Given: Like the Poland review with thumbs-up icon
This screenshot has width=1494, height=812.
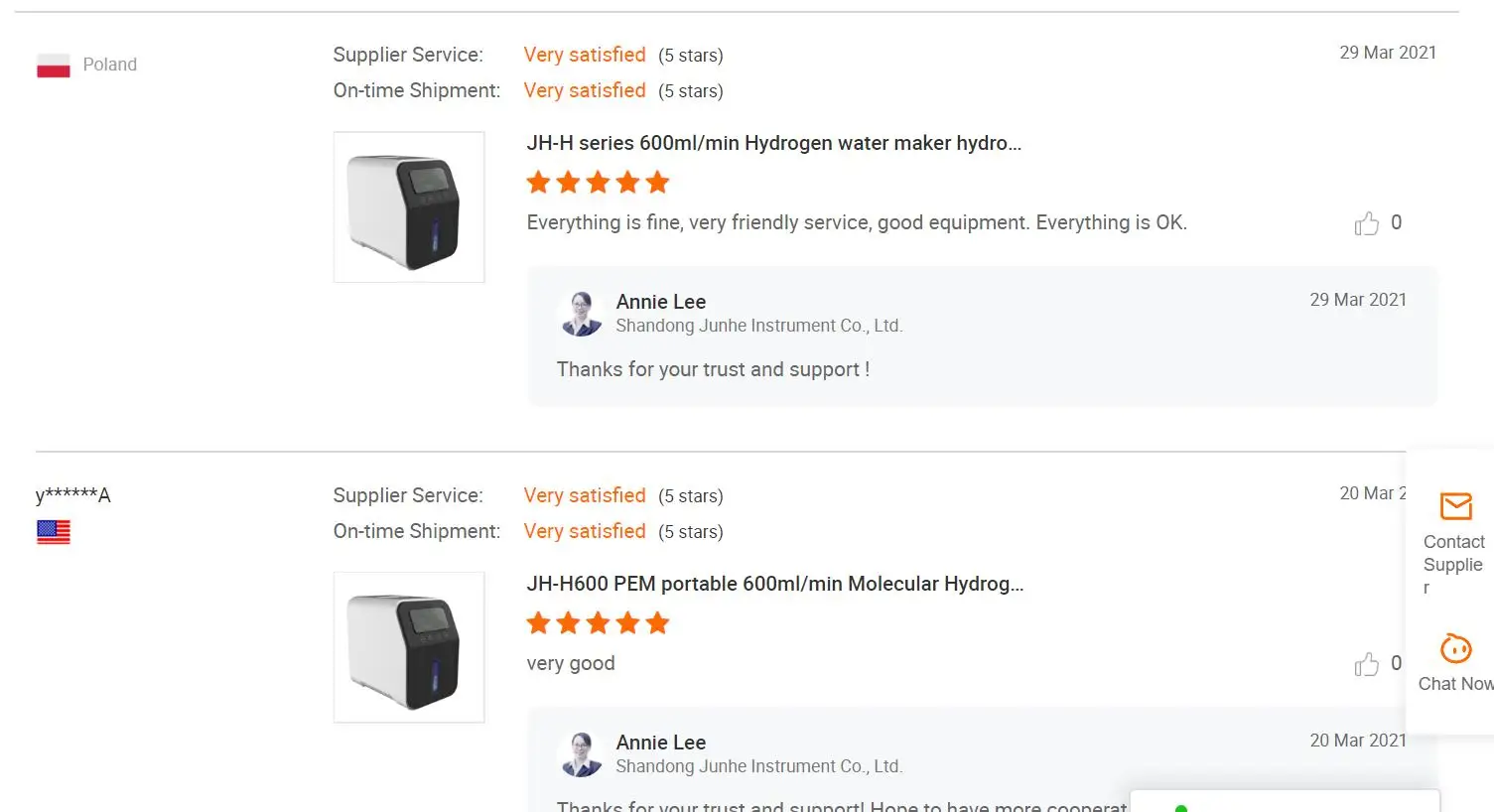Looking at the screenshot, I should [1367, 223].
